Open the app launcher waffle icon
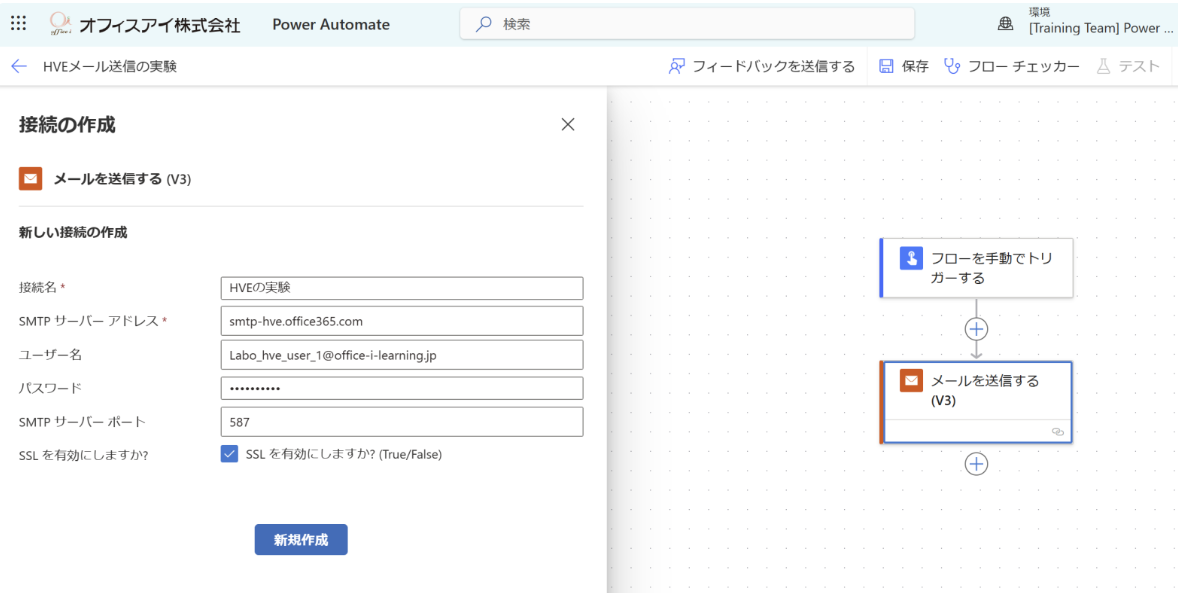Image resolution: width=1178 pixels, height=593 pixels. pyautogui.click(x=18, y=23)
